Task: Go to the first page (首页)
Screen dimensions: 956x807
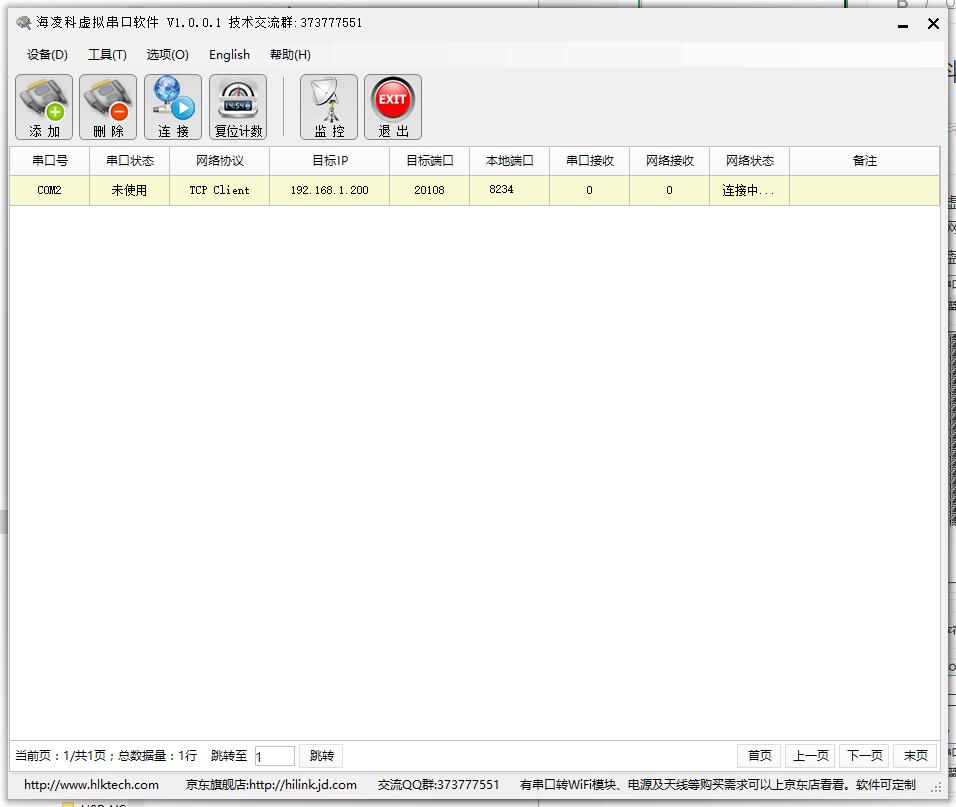Action: coord(760,756)
